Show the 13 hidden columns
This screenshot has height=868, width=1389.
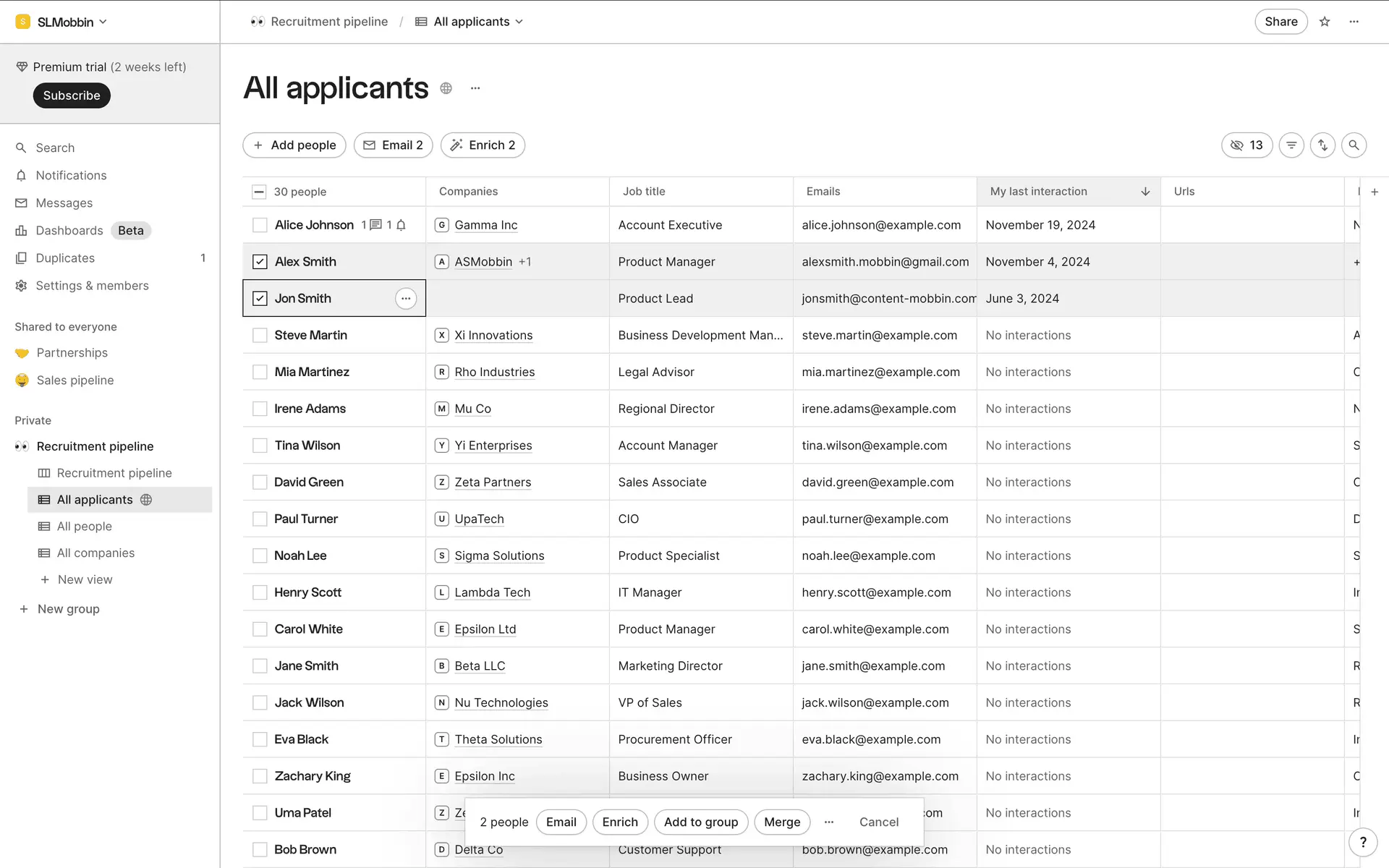tap(1246, 145)
